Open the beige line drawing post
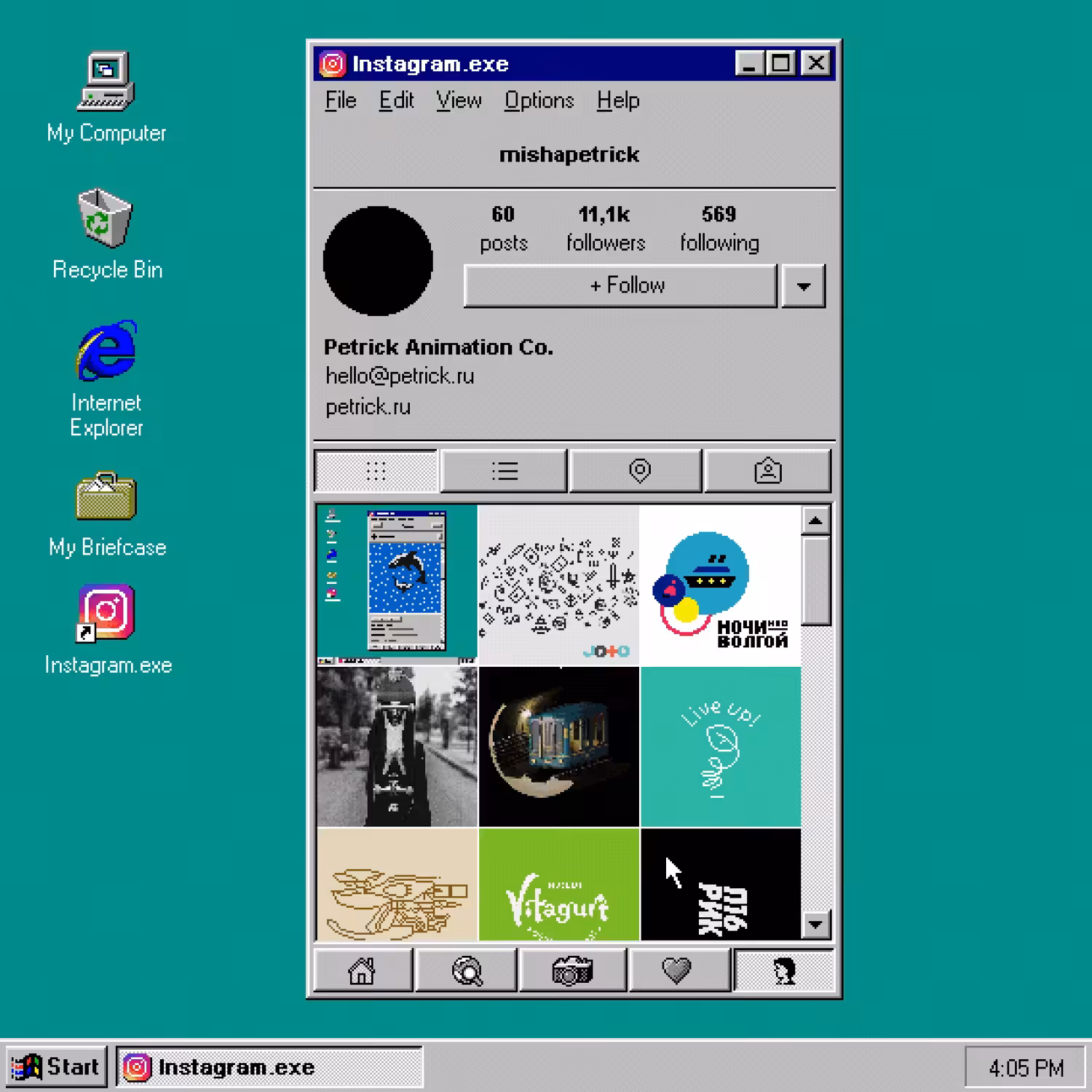Image resolution: width=1092 pixels, height=1092 pixels. (x=397, y=885)
